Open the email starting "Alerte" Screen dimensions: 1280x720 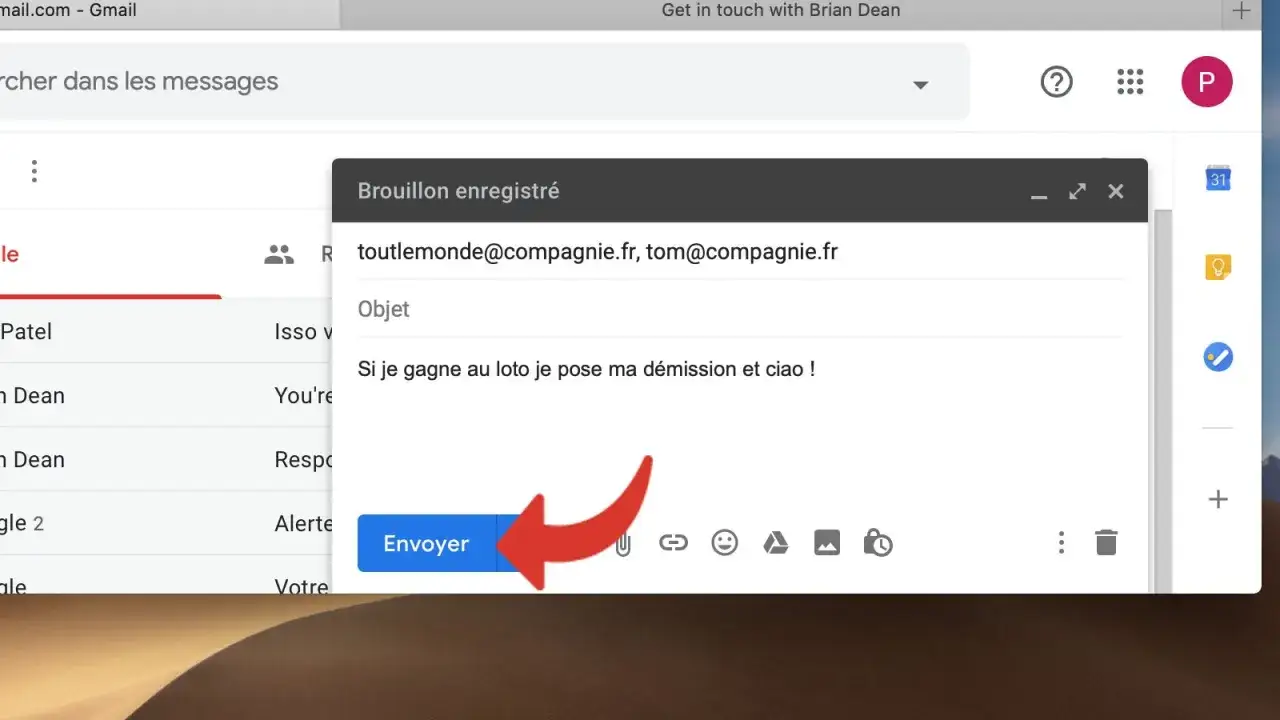point(166,523)
